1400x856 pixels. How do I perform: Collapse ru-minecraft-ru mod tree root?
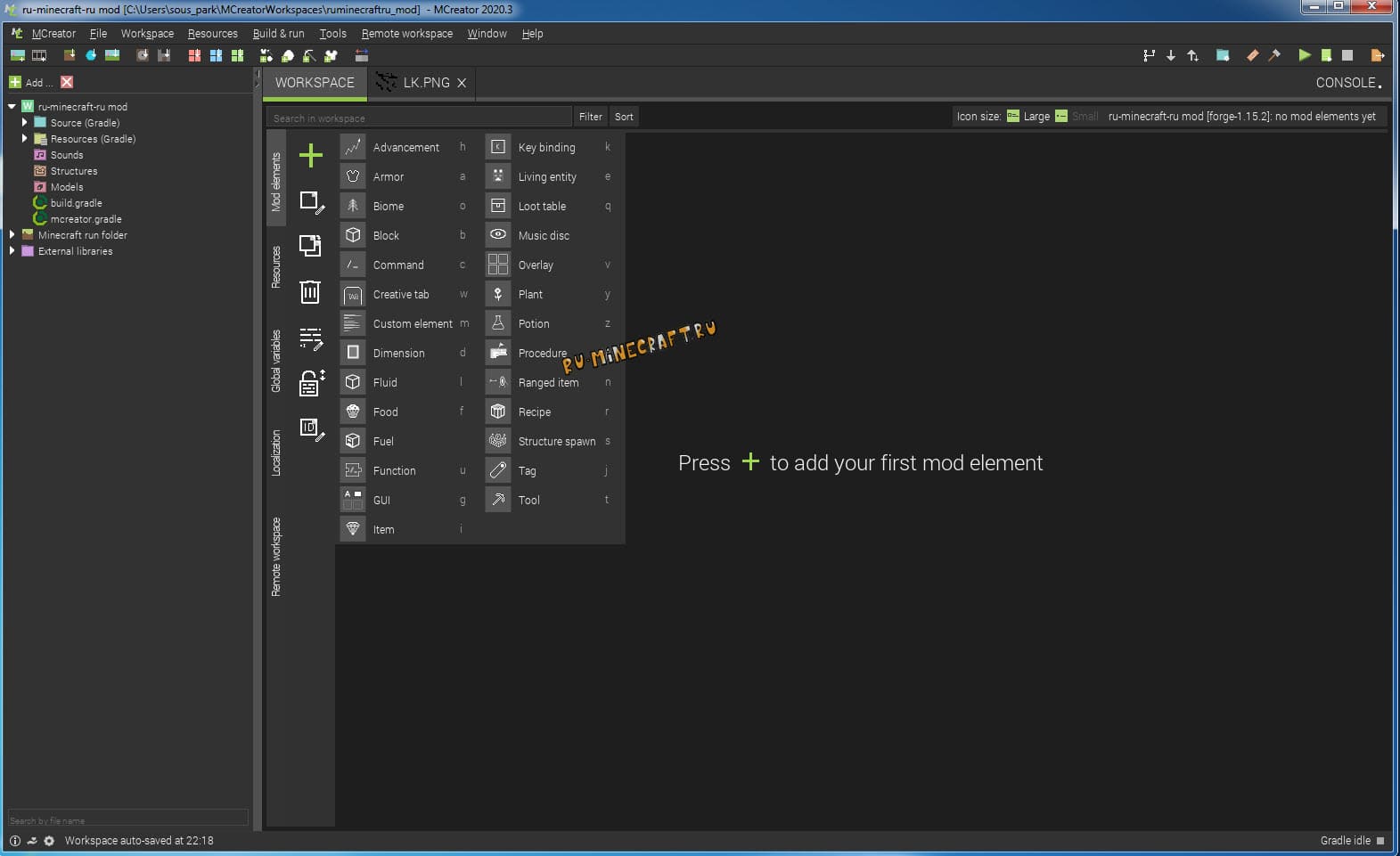12,106
